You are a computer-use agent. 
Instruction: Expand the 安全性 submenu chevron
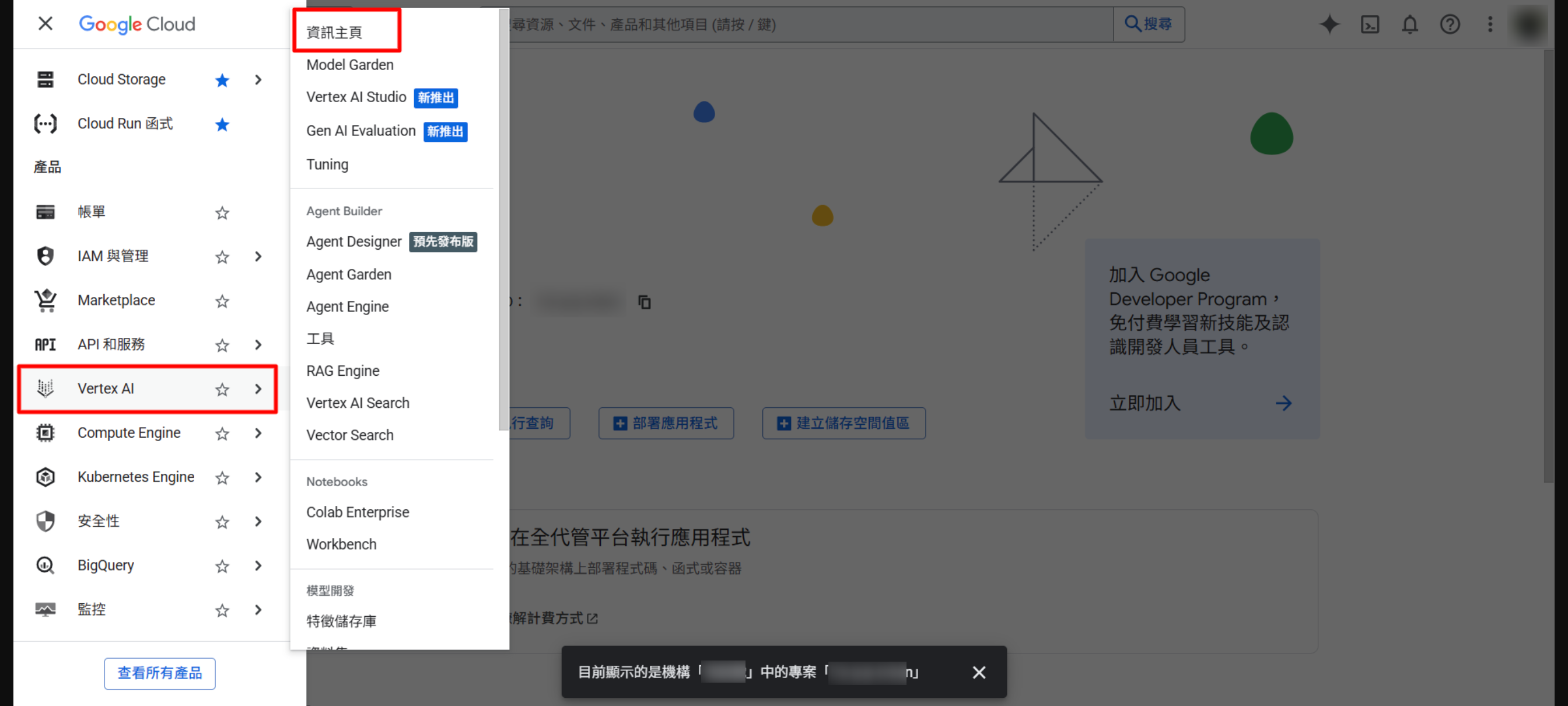click(x=258, y=522)
